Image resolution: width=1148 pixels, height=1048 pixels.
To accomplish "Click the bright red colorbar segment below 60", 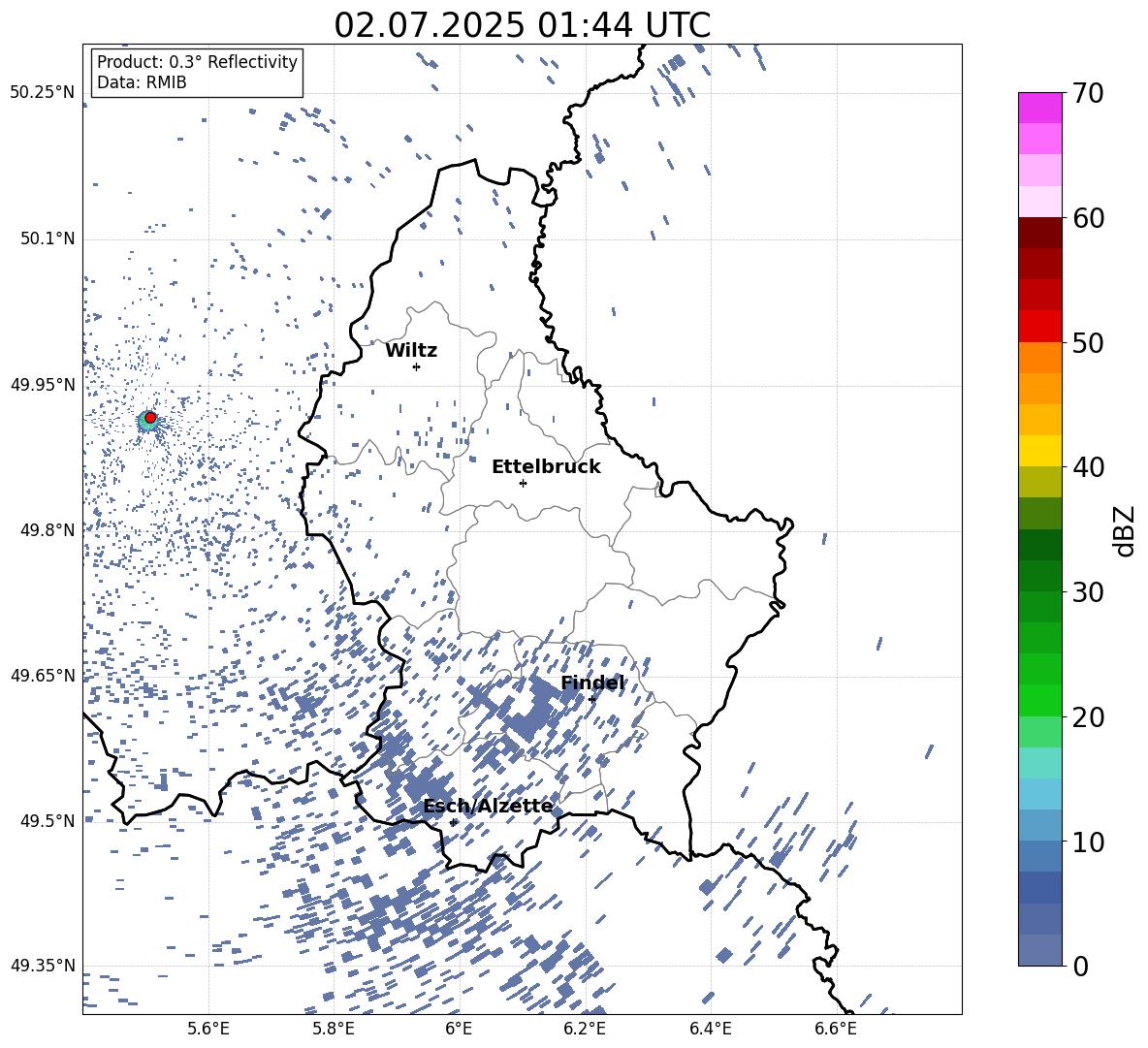I will [1039, 327].
